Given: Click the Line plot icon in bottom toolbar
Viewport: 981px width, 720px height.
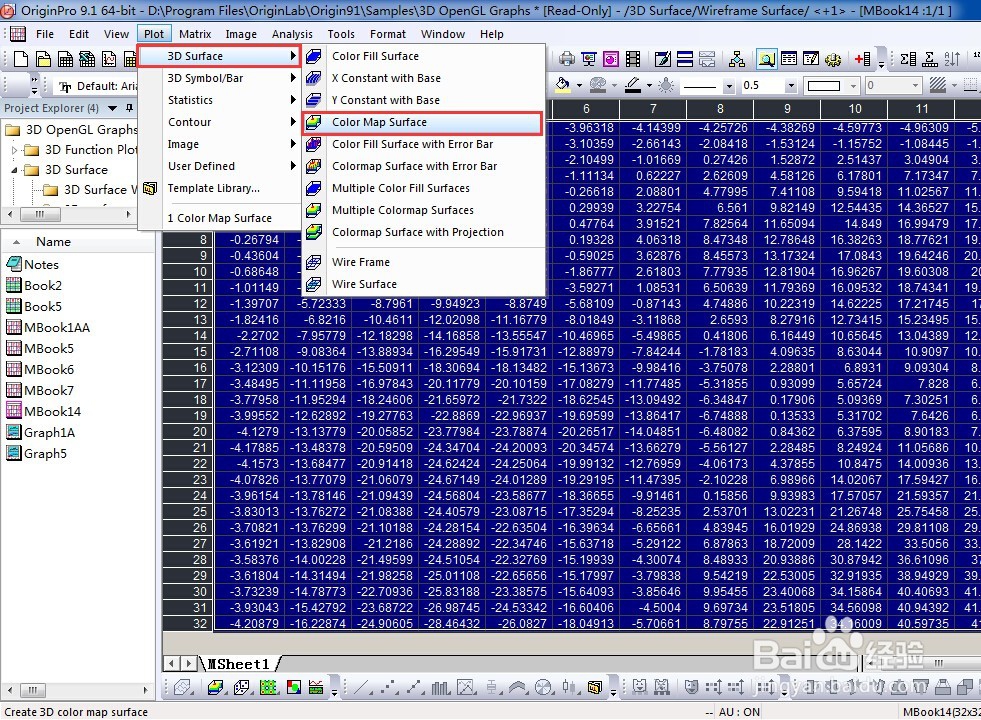Looking at the screenshot, I should [362, 687].
